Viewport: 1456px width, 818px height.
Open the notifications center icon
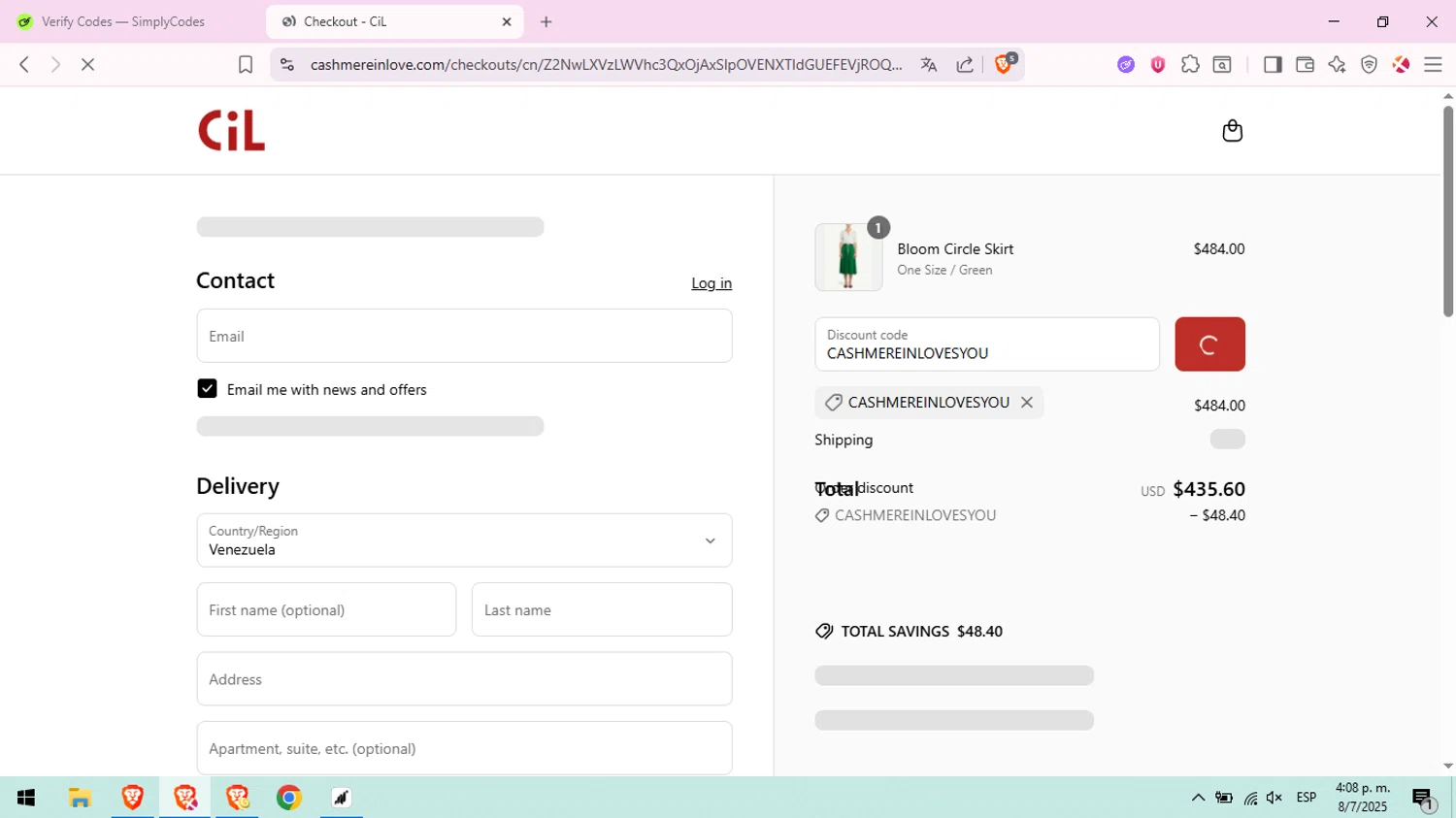point(1424,799)
